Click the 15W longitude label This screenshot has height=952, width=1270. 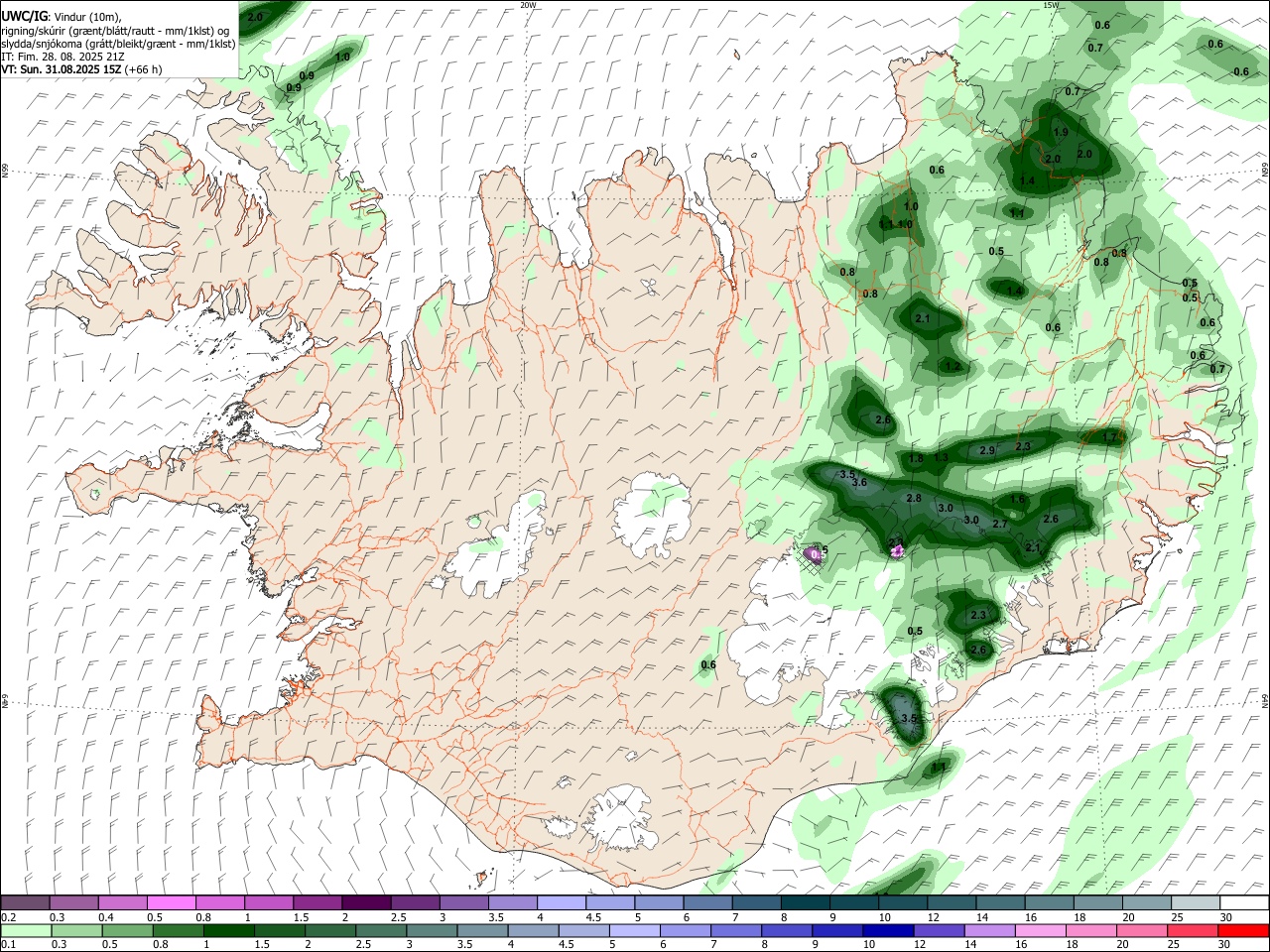click(1052, 5)
